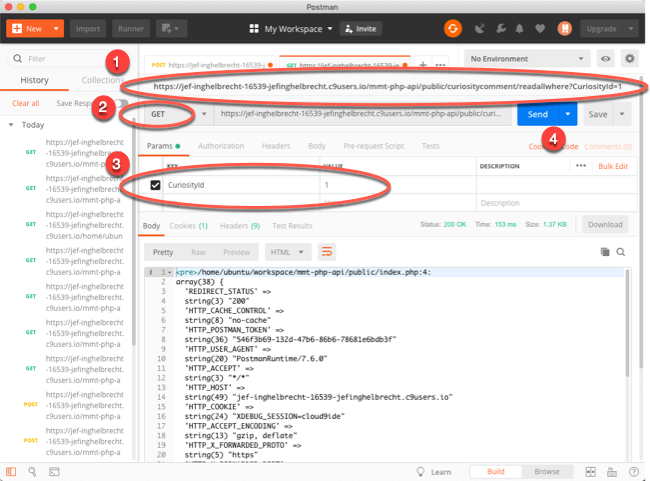Open the Headers request tab
The height and width of the screenshot is (481, 650).
(x=276, y=146)
